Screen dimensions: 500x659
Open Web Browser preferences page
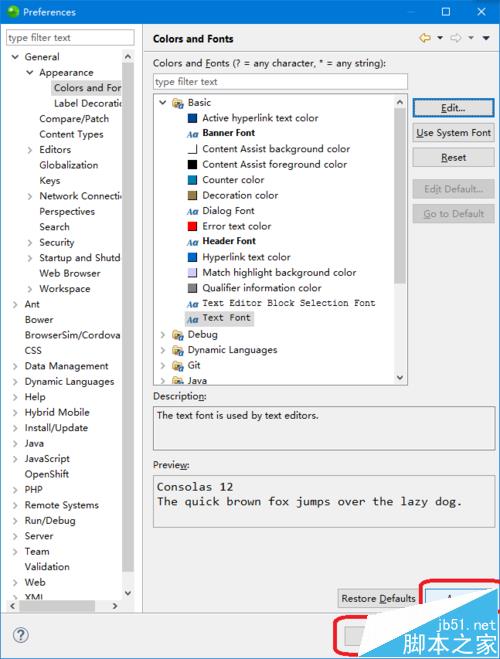[x=70, y=273]
